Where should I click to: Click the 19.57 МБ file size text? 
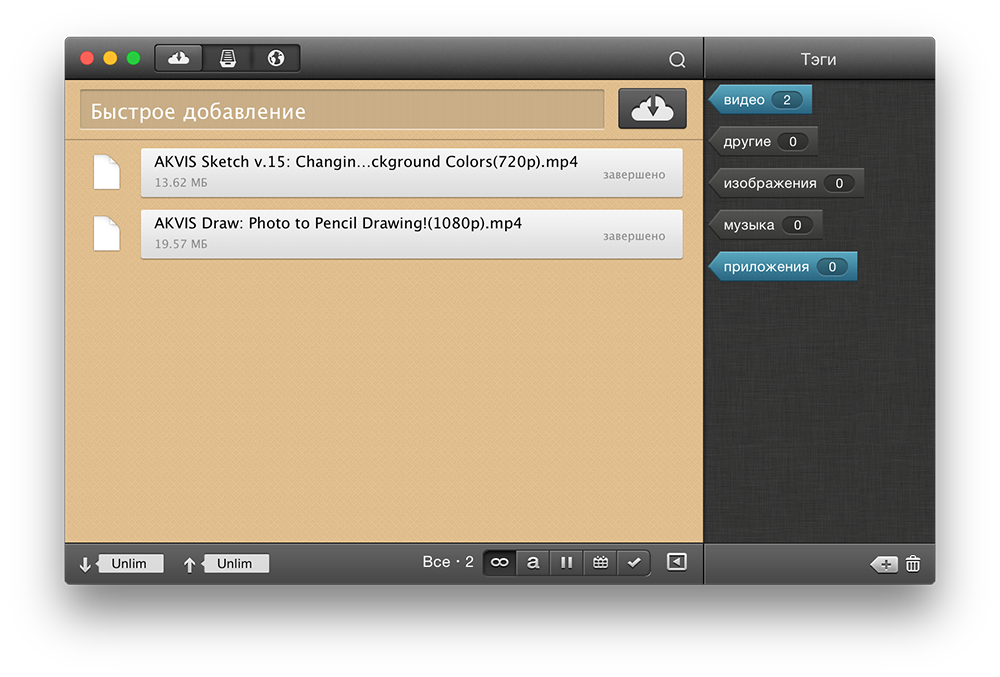pos(181,244)
